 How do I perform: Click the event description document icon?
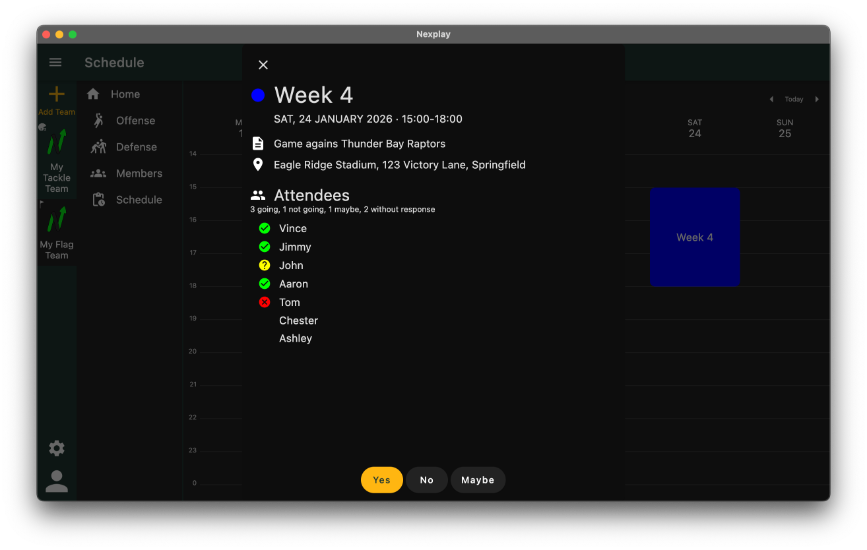(x=258, y=144)
